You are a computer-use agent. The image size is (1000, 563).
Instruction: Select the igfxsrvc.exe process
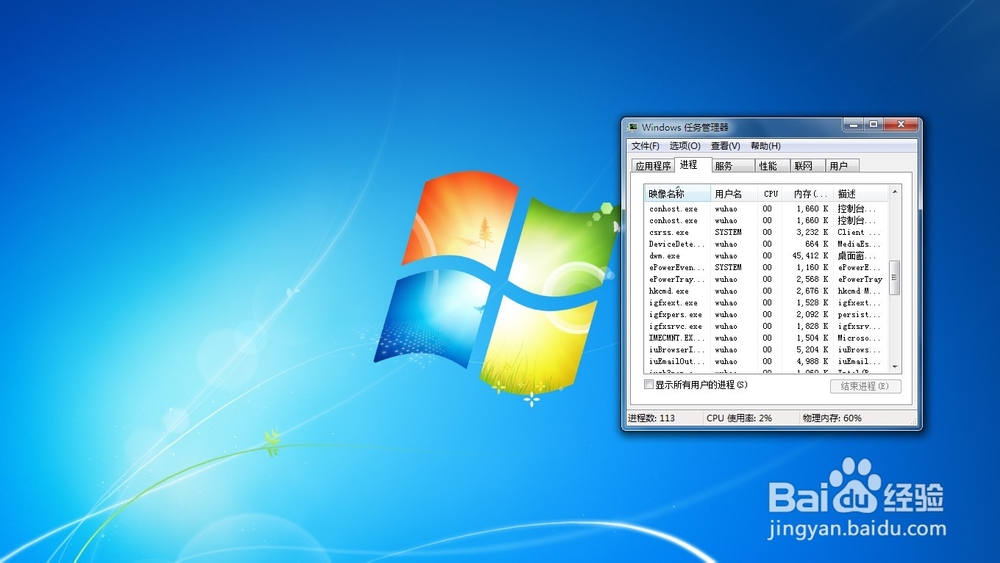tap(675, 326)
